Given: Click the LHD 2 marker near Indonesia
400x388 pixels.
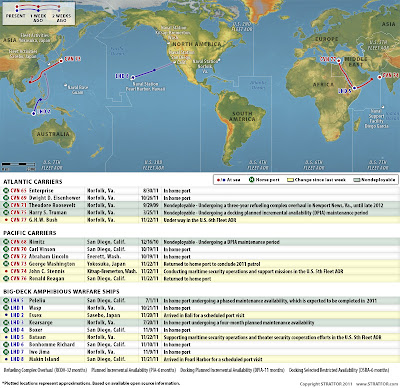Looking at the screenshot, I should coord(33,114).
